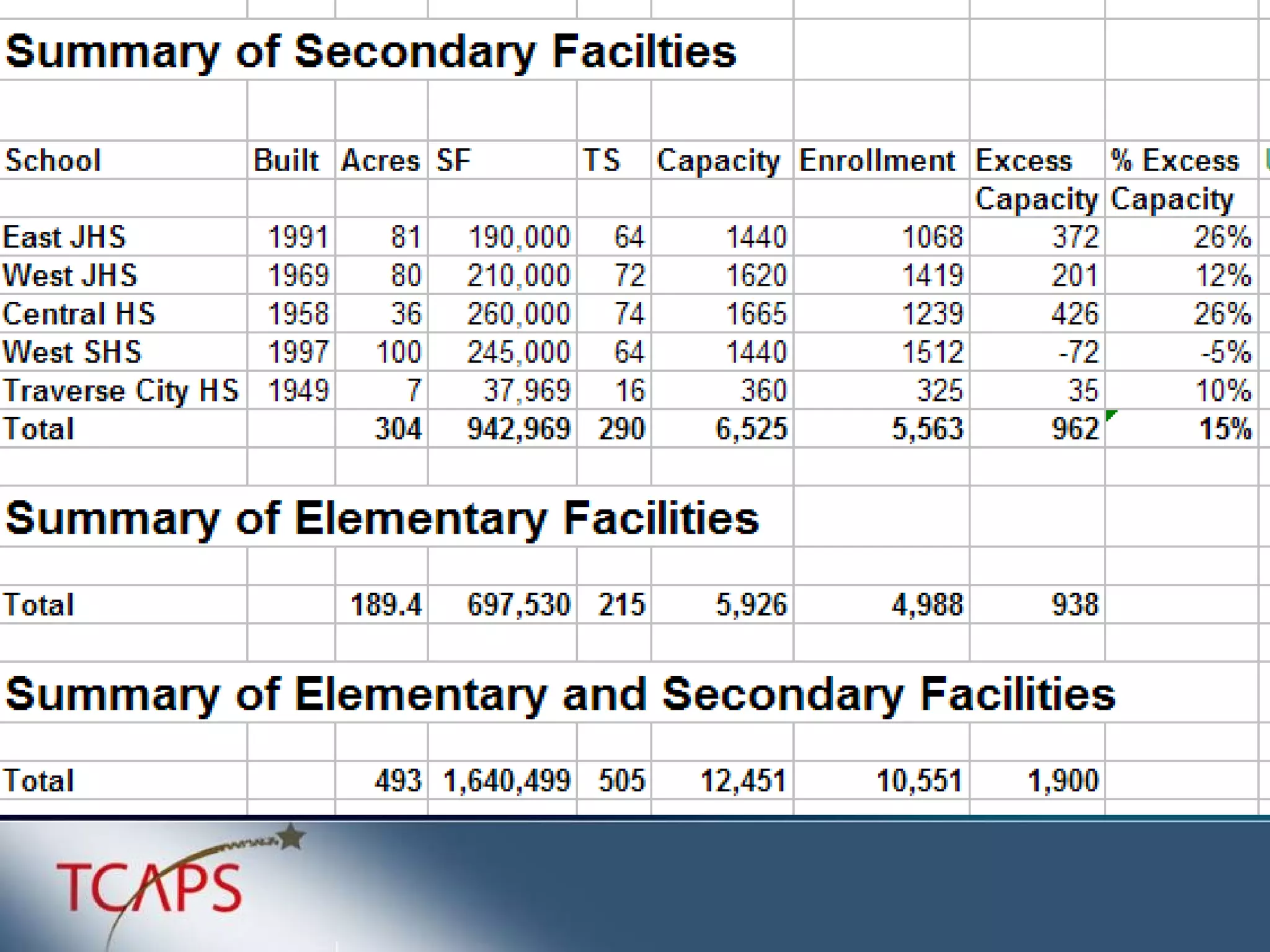Screen dimensions: 1270x952
Task: Select the East JHS row label
Action: [x=64, y=237]
